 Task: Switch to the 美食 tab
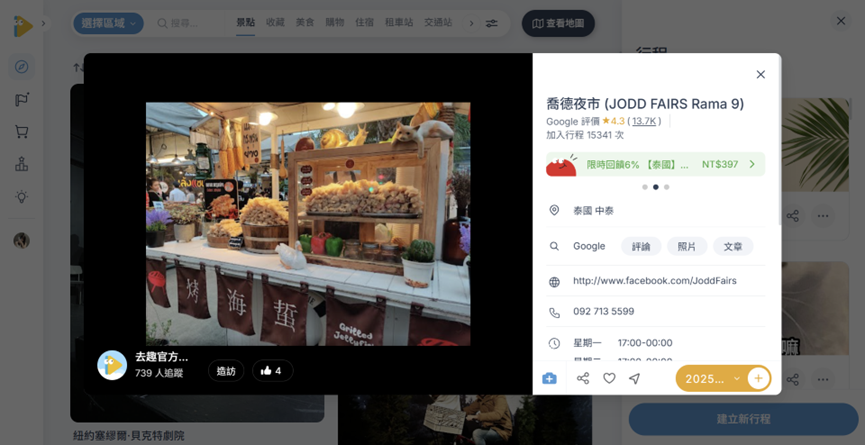pos(305,23)
